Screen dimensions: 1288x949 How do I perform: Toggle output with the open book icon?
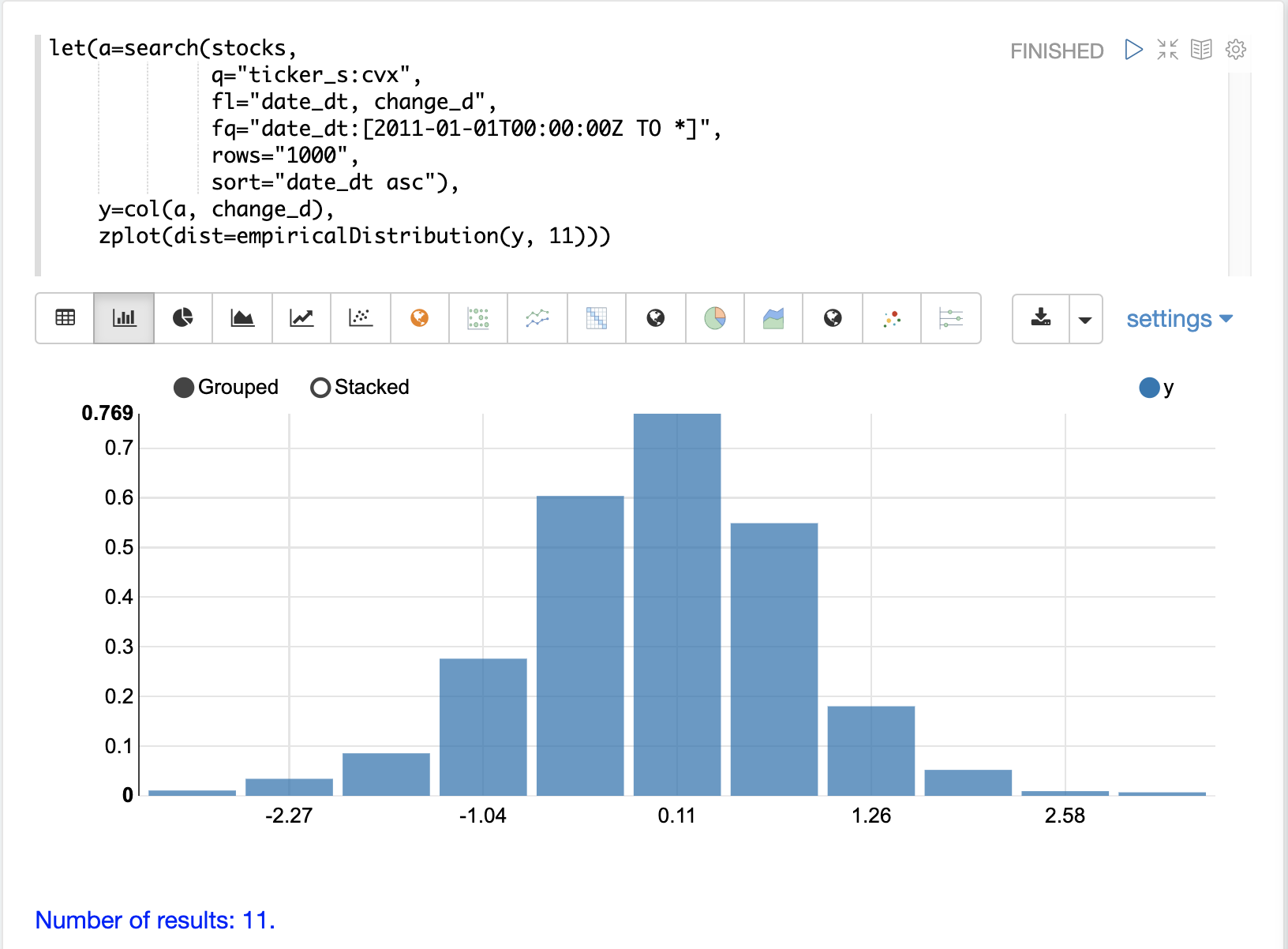click(1201, 50)
